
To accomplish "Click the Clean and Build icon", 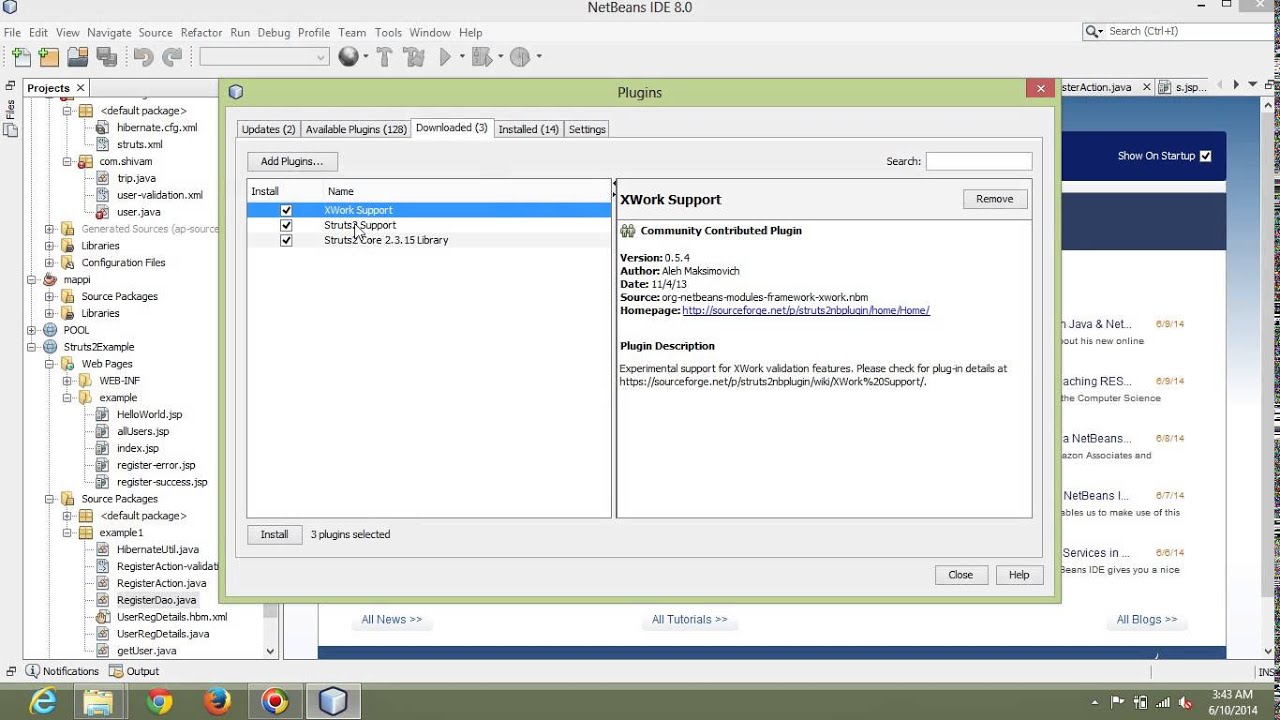I will click(413, 57).
